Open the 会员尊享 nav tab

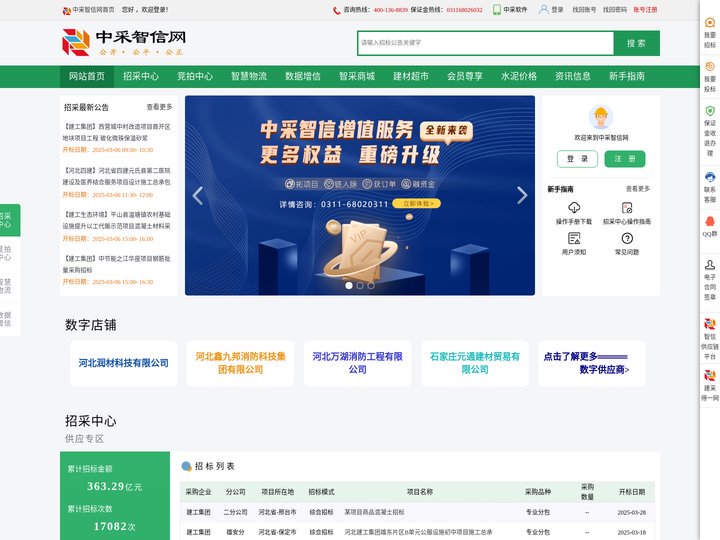465,76
